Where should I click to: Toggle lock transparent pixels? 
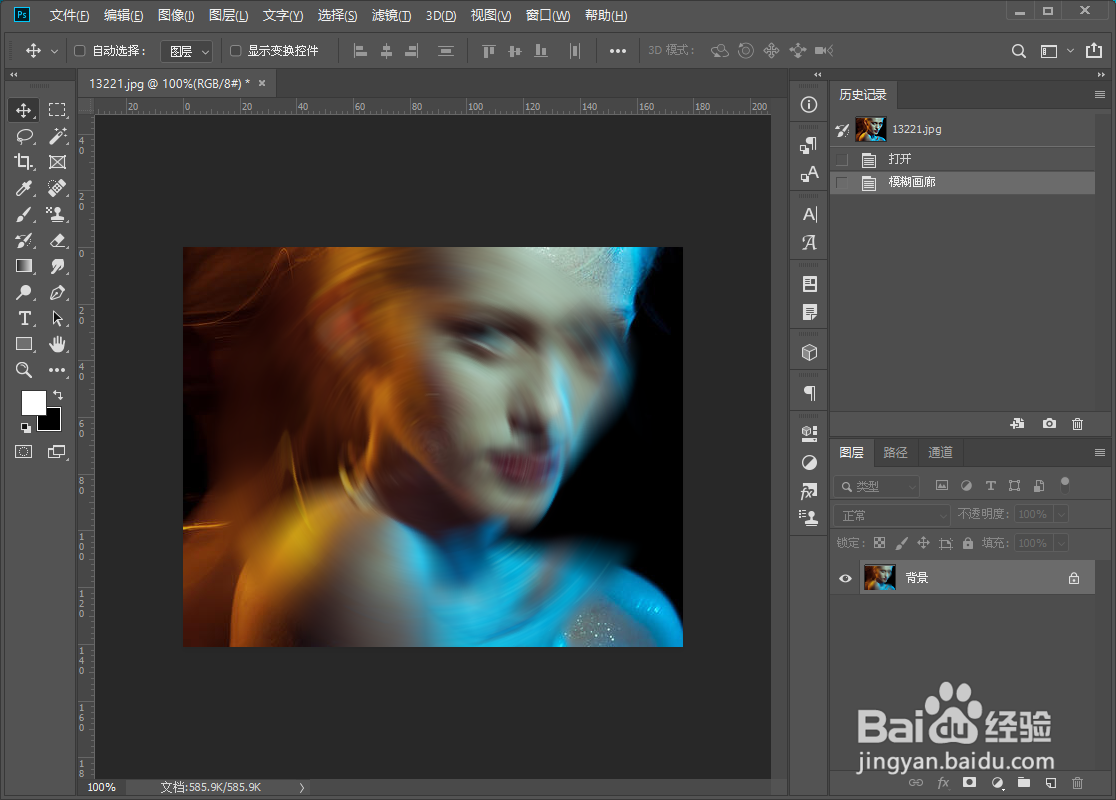[x=880, y=543]
